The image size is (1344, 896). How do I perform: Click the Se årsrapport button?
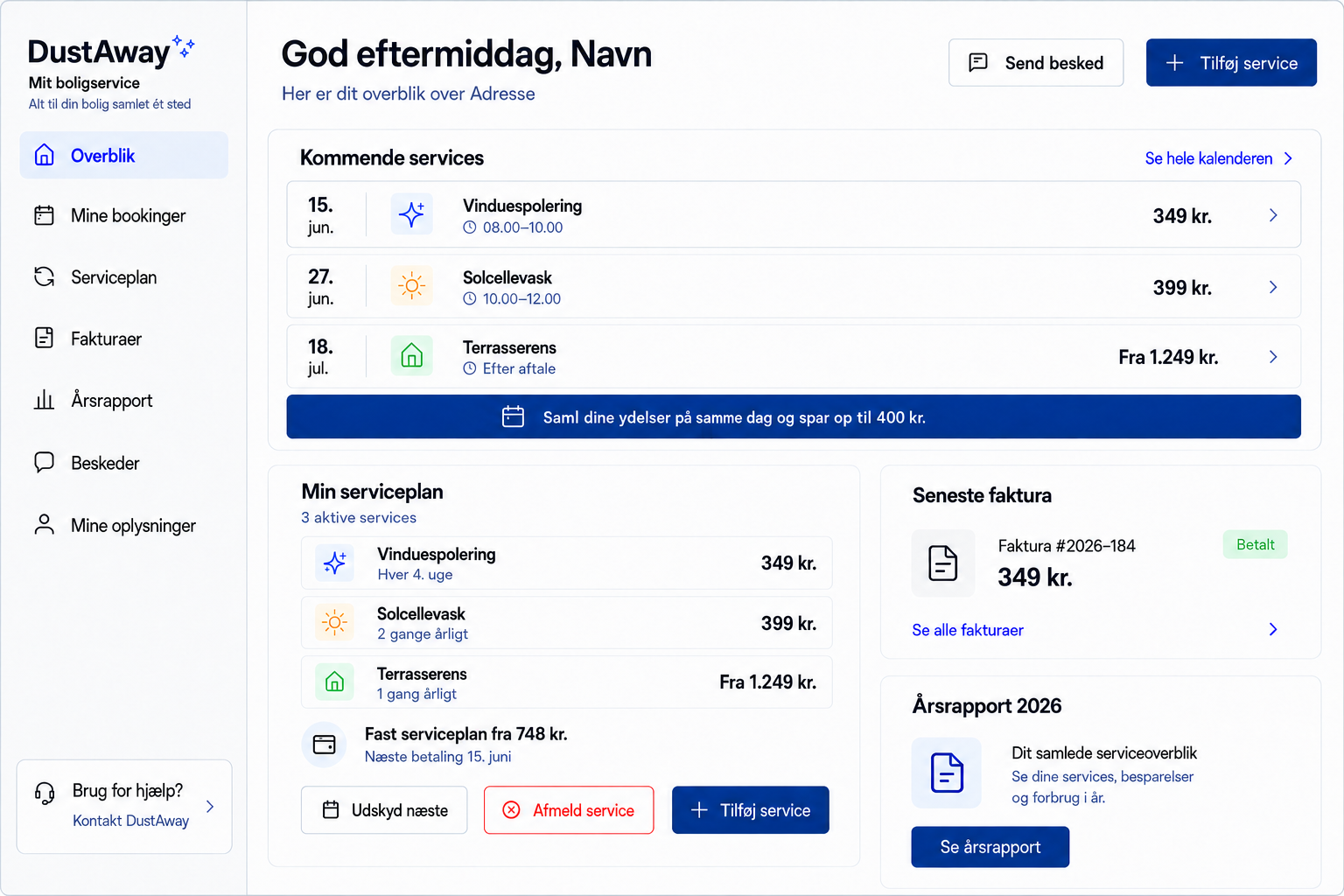click(x=990, y=846)
